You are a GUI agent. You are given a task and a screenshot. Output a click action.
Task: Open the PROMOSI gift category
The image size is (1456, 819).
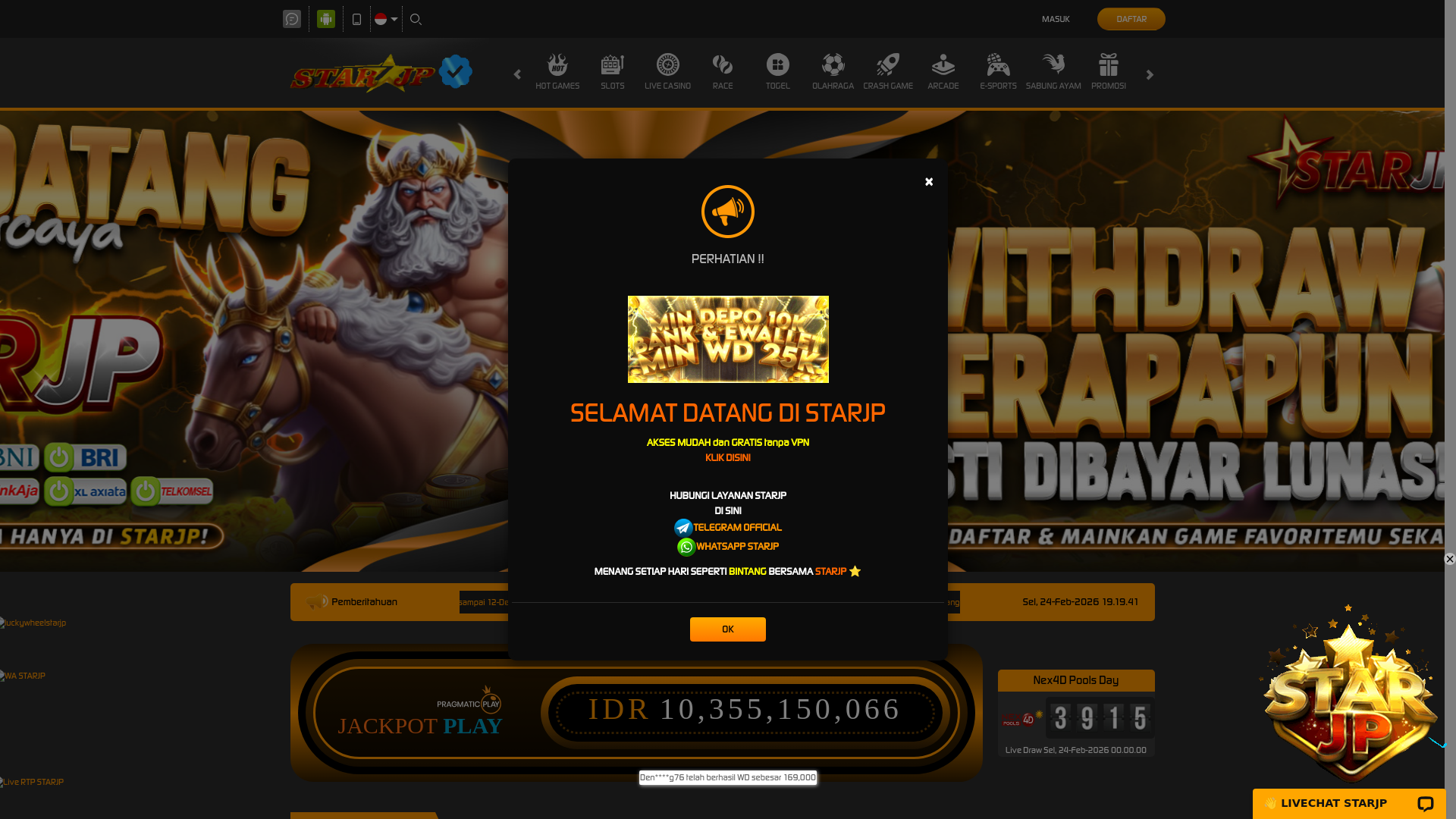click(1109, 72)
